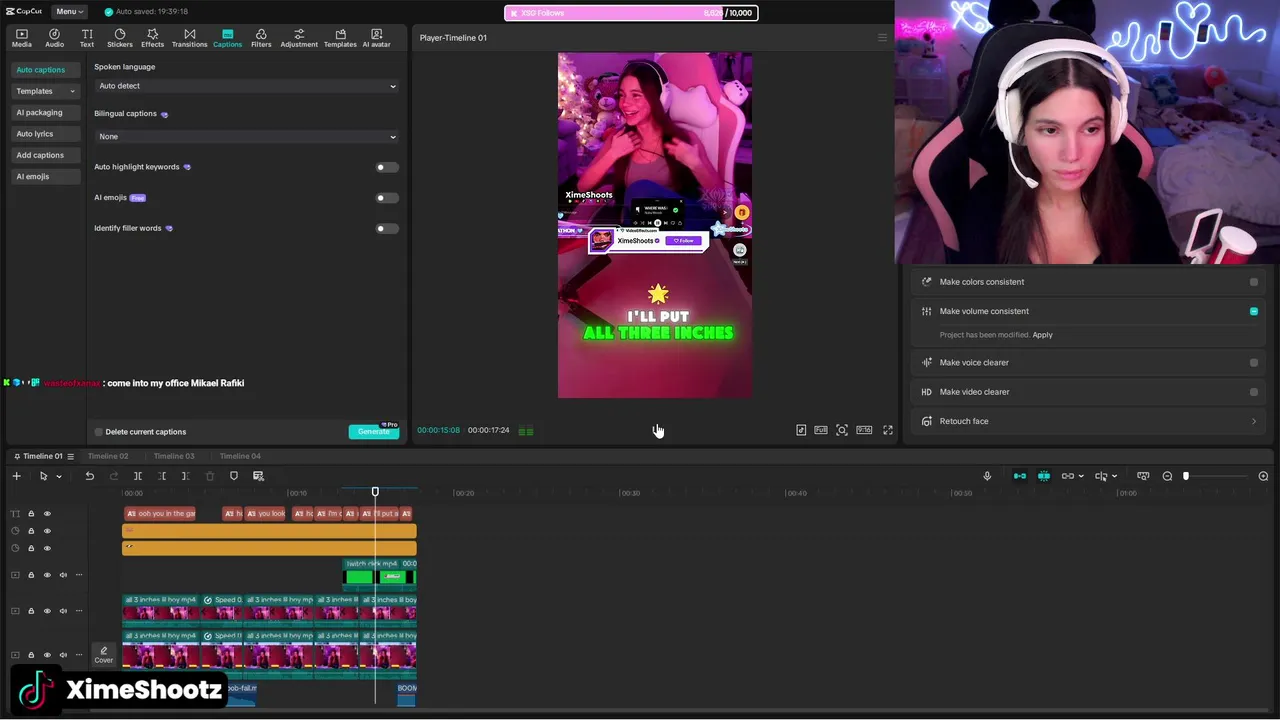The width and height of the screenshot is (1280, 720).
Task: Zoom out the timeline with minus magnifier
Action: pyautogui.click(x=1167, y=476)
